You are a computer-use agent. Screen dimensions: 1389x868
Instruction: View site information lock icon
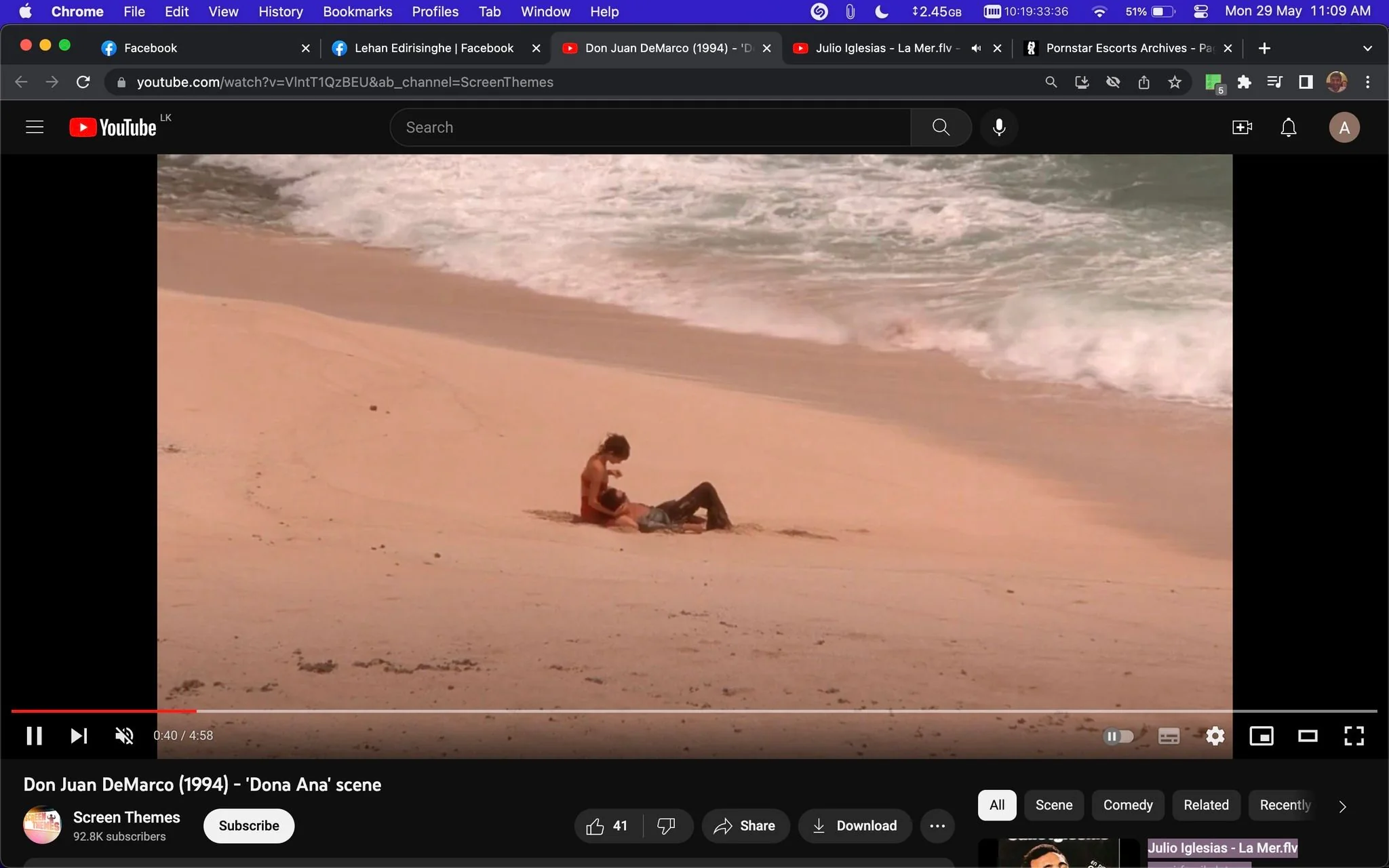[121, 82]
